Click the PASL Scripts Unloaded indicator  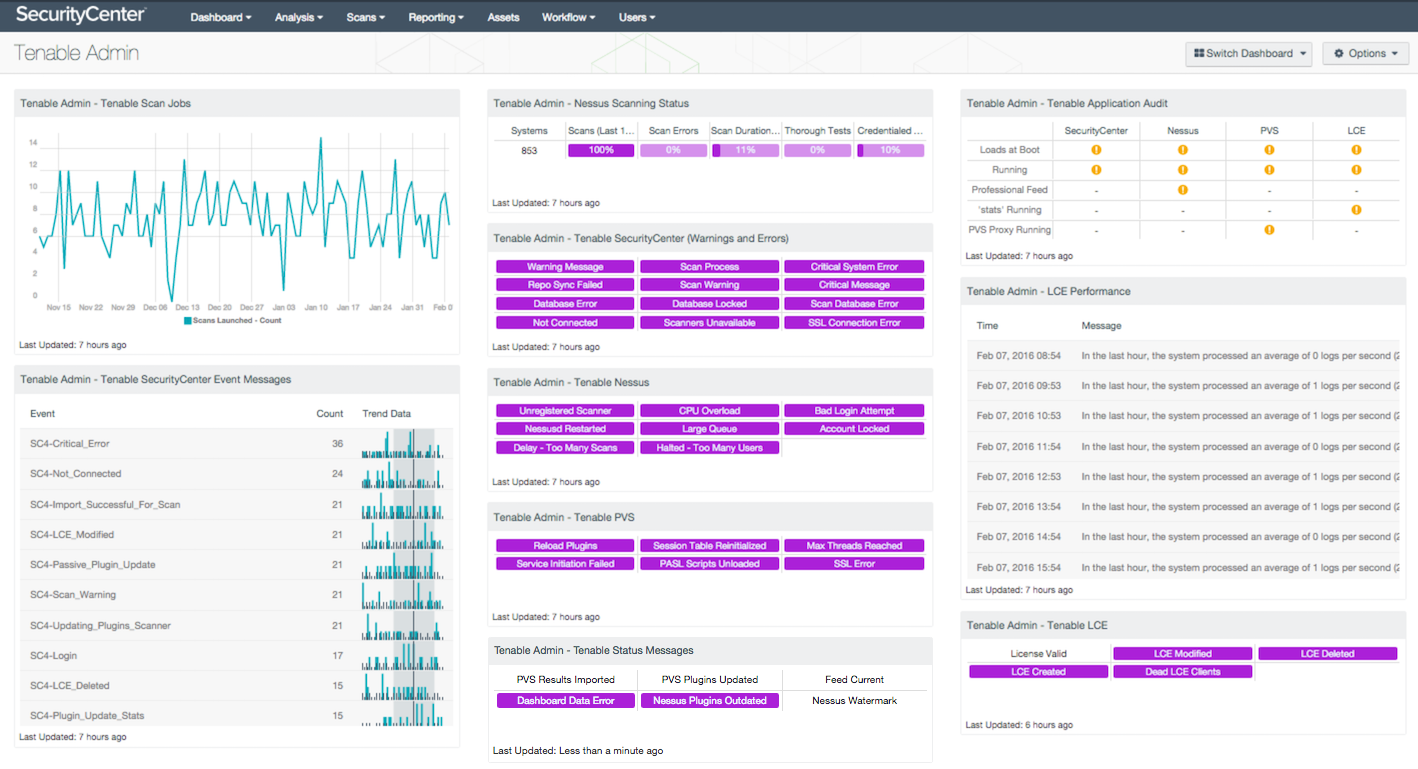[x=709, y=564]
